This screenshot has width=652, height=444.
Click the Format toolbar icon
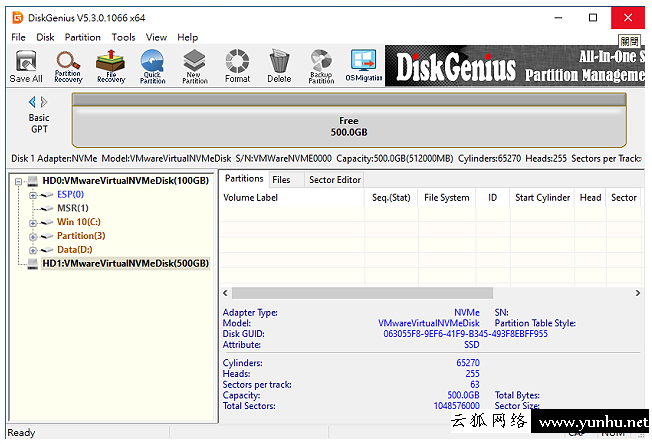pos(237,67)
